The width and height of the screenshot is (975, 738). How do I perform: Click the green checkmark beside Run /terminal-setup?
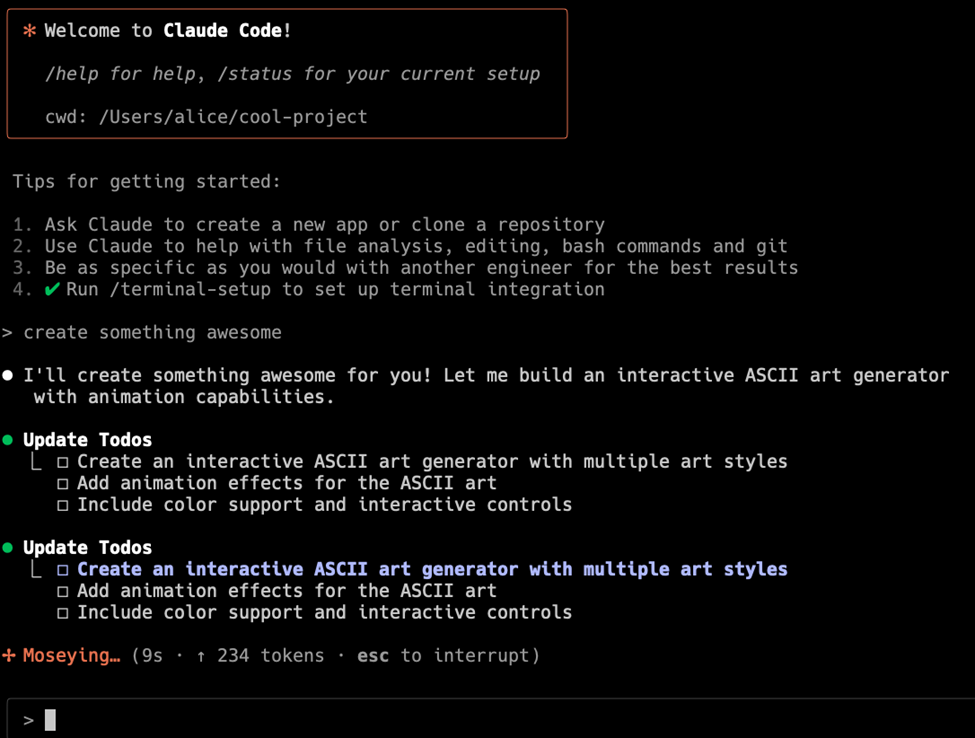(52, 290)
